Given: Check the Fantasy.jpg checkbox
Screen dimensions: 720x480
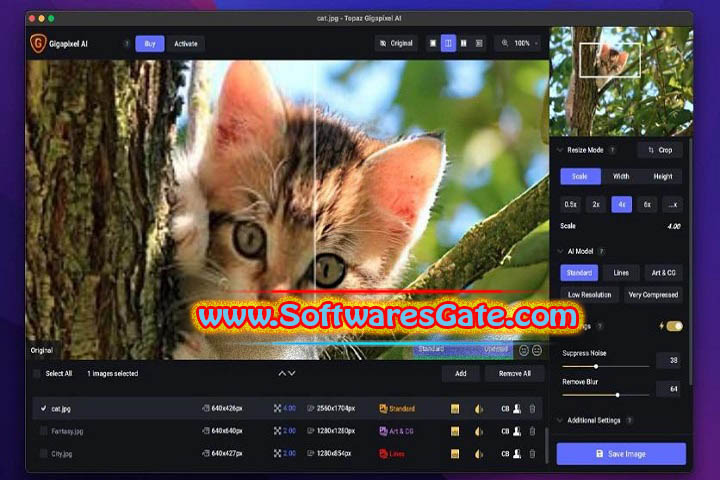Looking at the screenshot, I should coord(43,431).
